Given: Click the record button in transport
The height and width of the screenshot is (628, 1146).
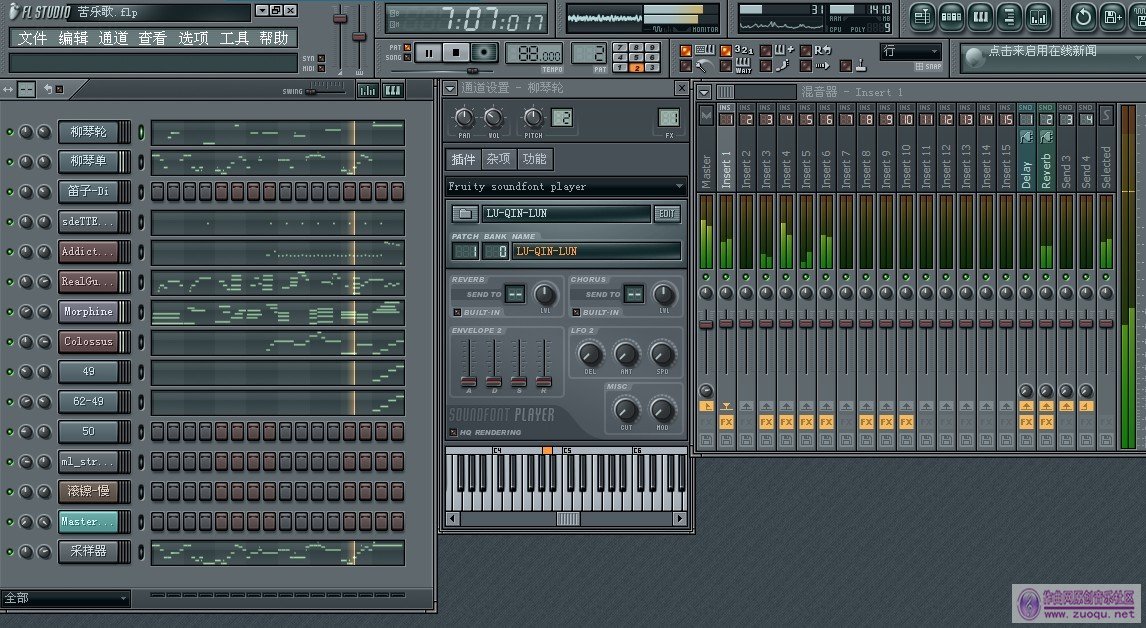Looking at the screenshot, I should click(x=484, y=53).
